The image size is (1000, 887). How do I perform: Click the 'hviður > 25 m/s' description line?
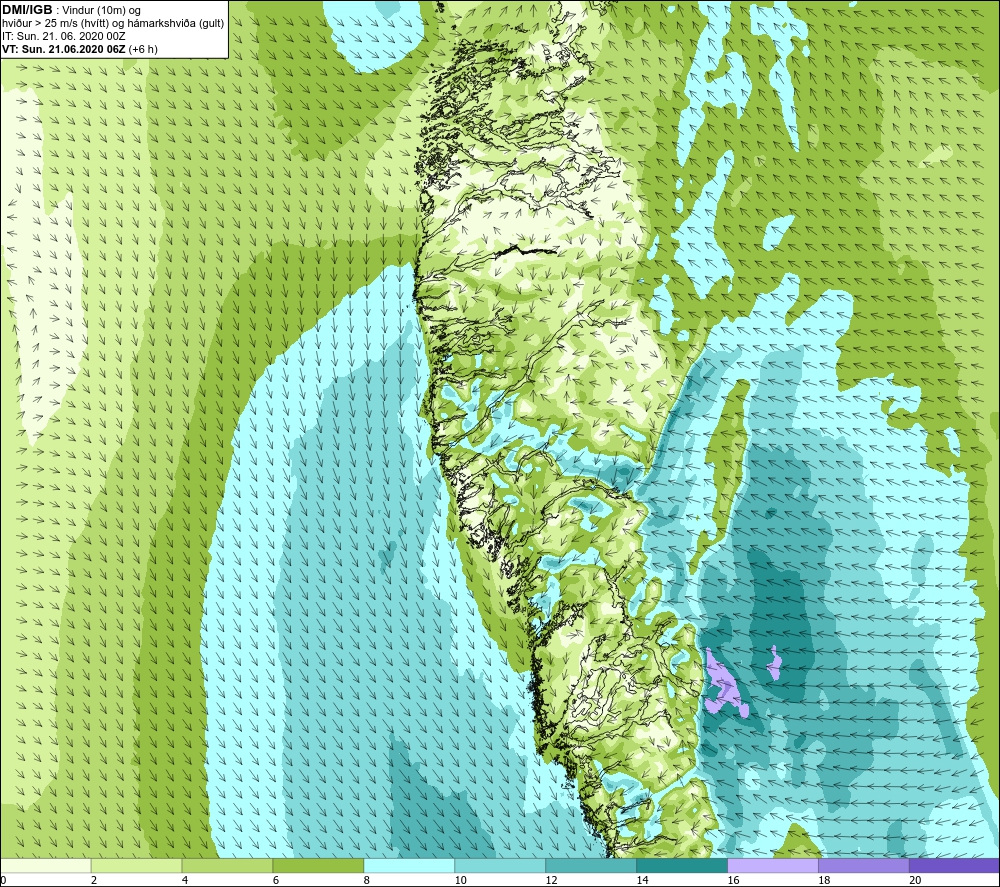point(113,24)
